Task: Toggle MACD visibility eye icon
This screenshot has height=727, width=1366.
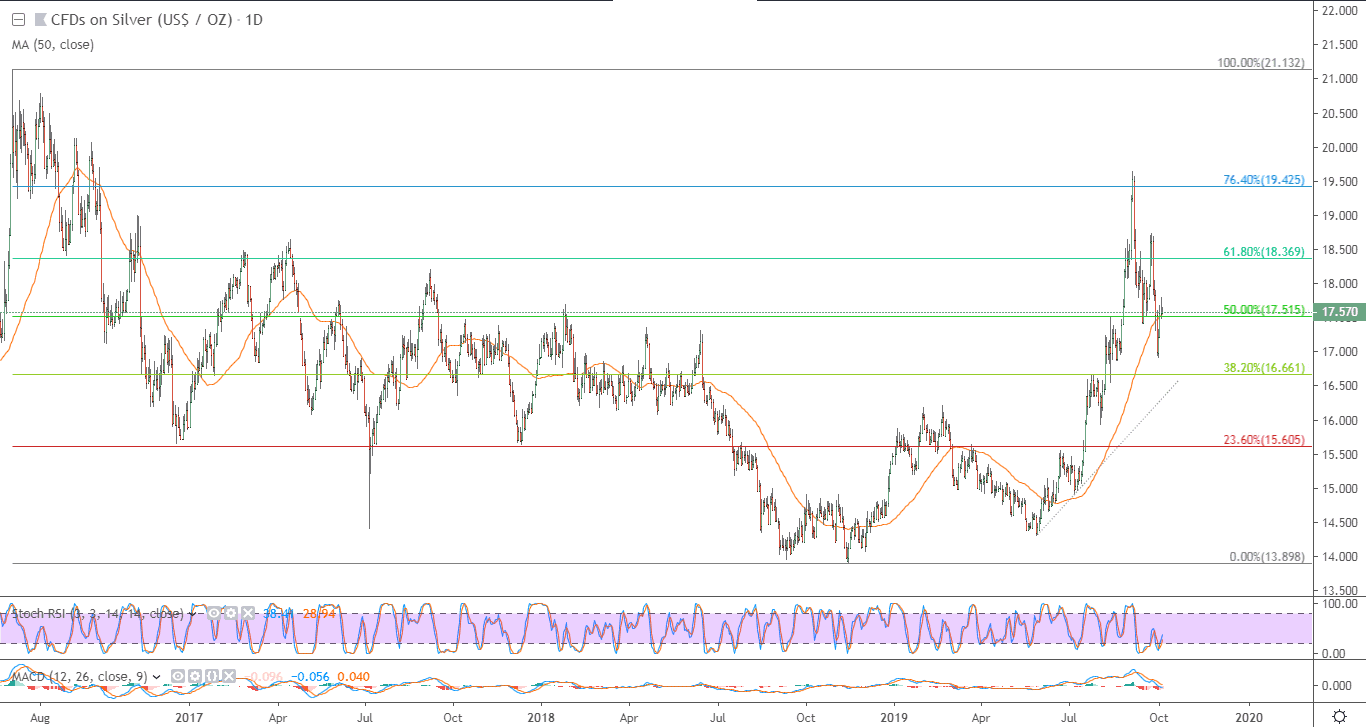Action: coord(177,676)
